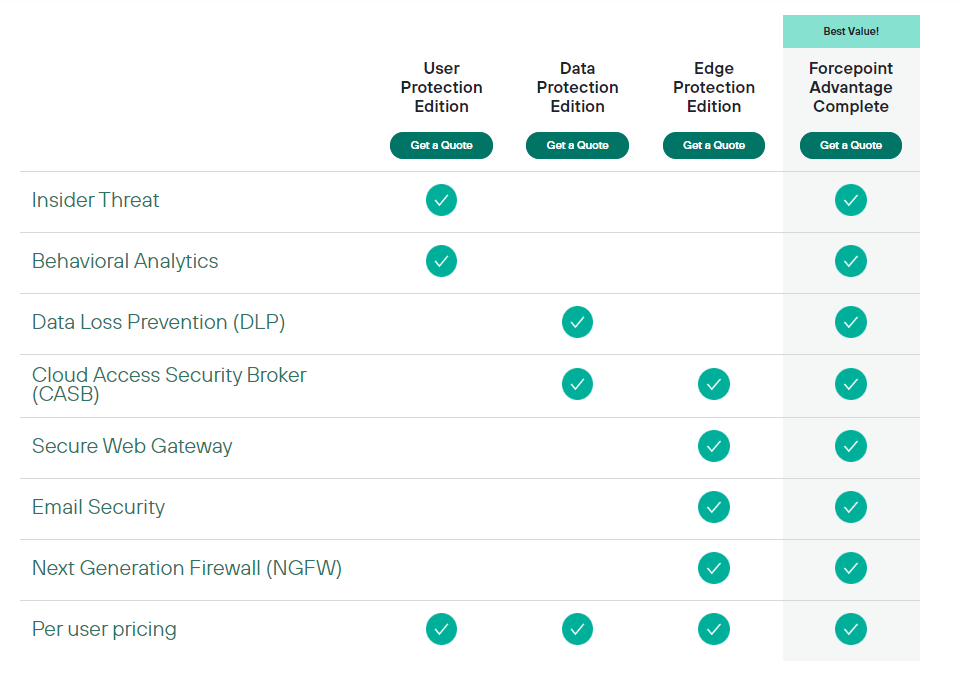Click CASB checkmark under Advantage Complete
958x690 pixels.
click(x=850, y=384)
